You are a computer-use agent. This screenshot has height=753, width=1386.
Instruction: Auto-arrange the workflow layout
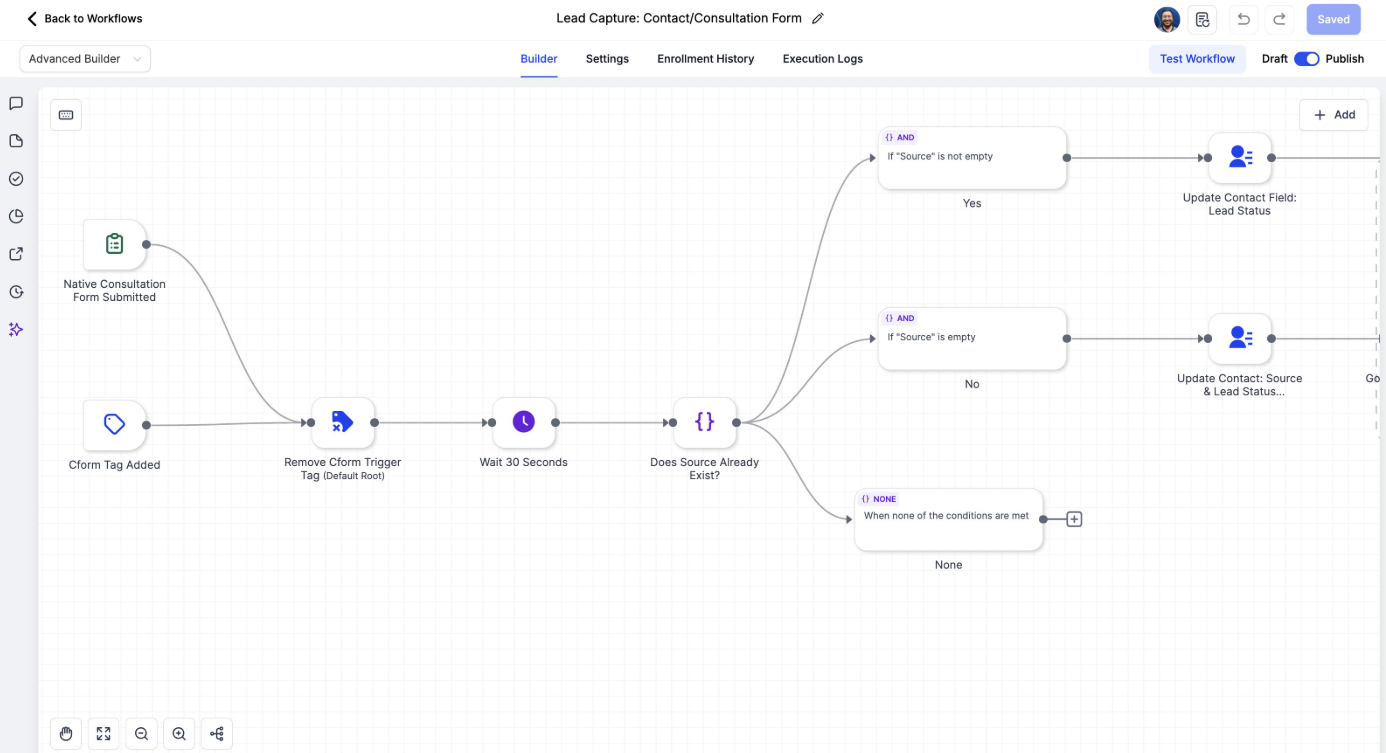(217, 734)
